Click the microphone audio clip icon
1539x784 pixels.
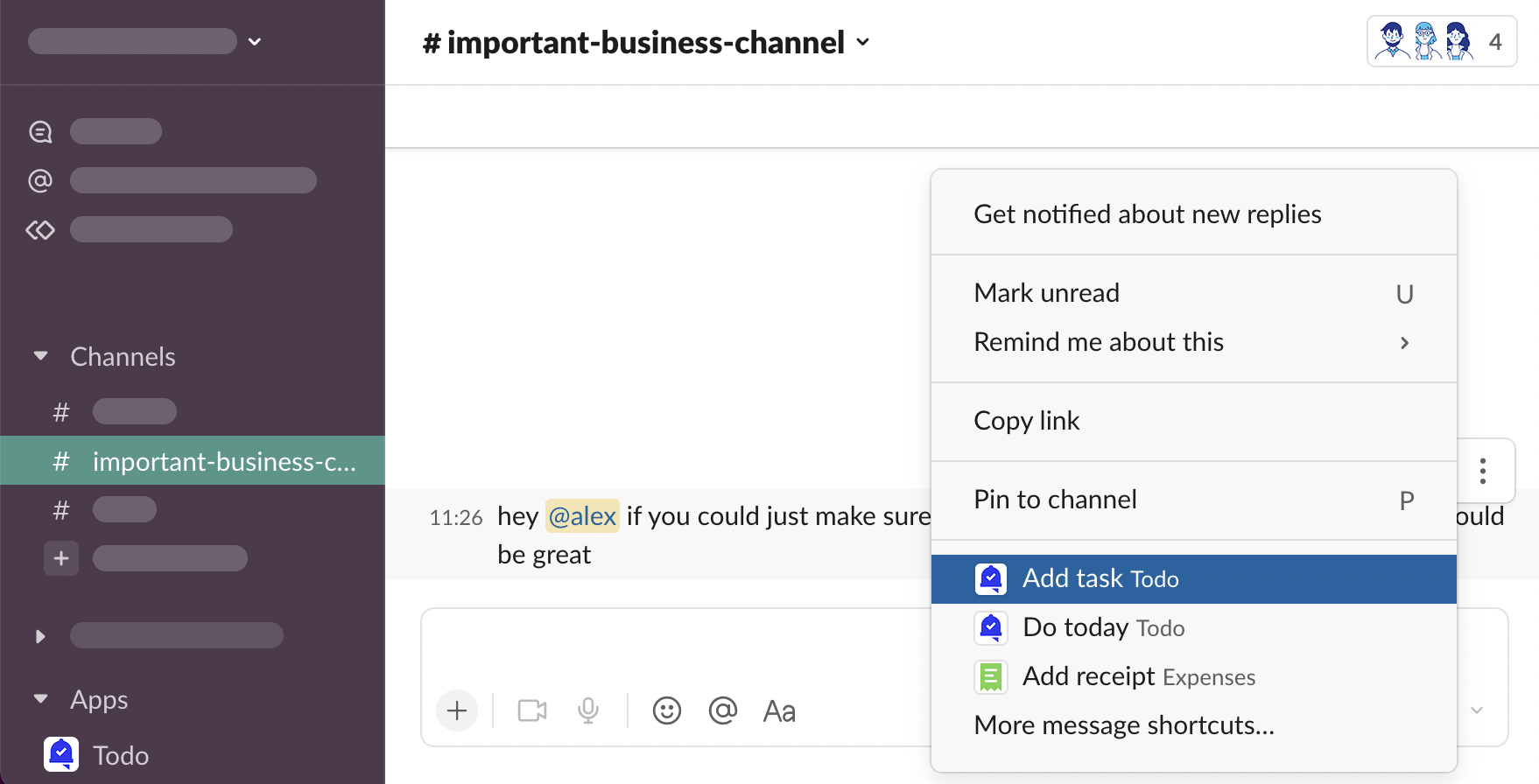(x=588, y=710)
